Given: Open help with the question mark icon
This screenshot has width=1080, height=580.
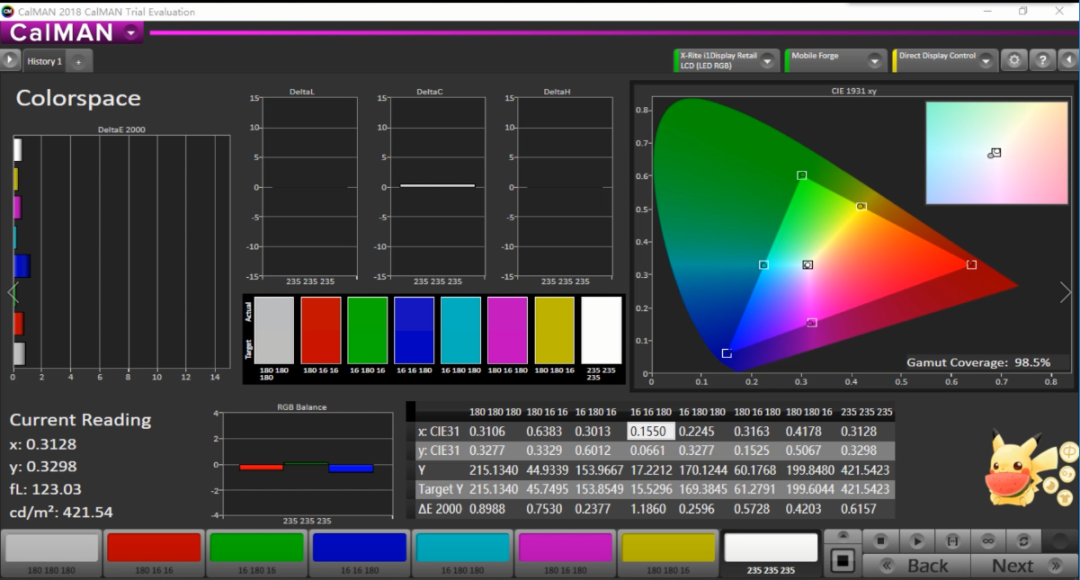Looking at the screenshot, I should pos(1042,60).
